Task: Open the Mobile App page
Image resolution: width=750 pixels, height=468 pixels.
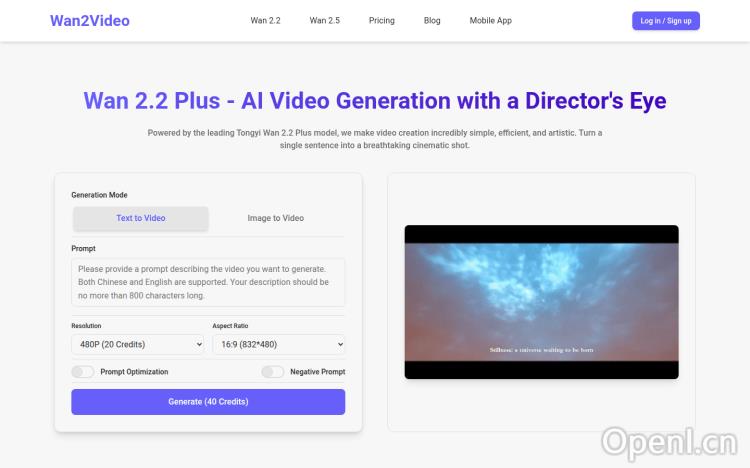Action: click(490, 21)
